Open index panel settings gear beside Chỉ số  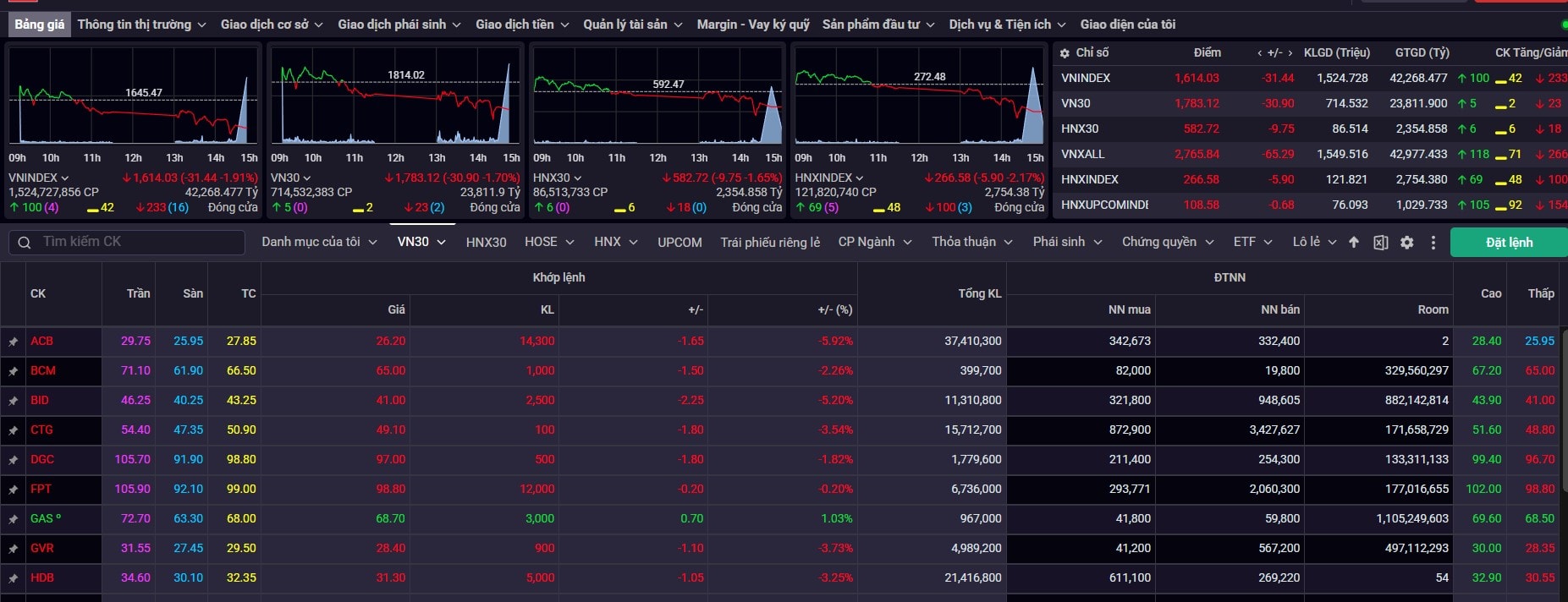pos(1065,53)
